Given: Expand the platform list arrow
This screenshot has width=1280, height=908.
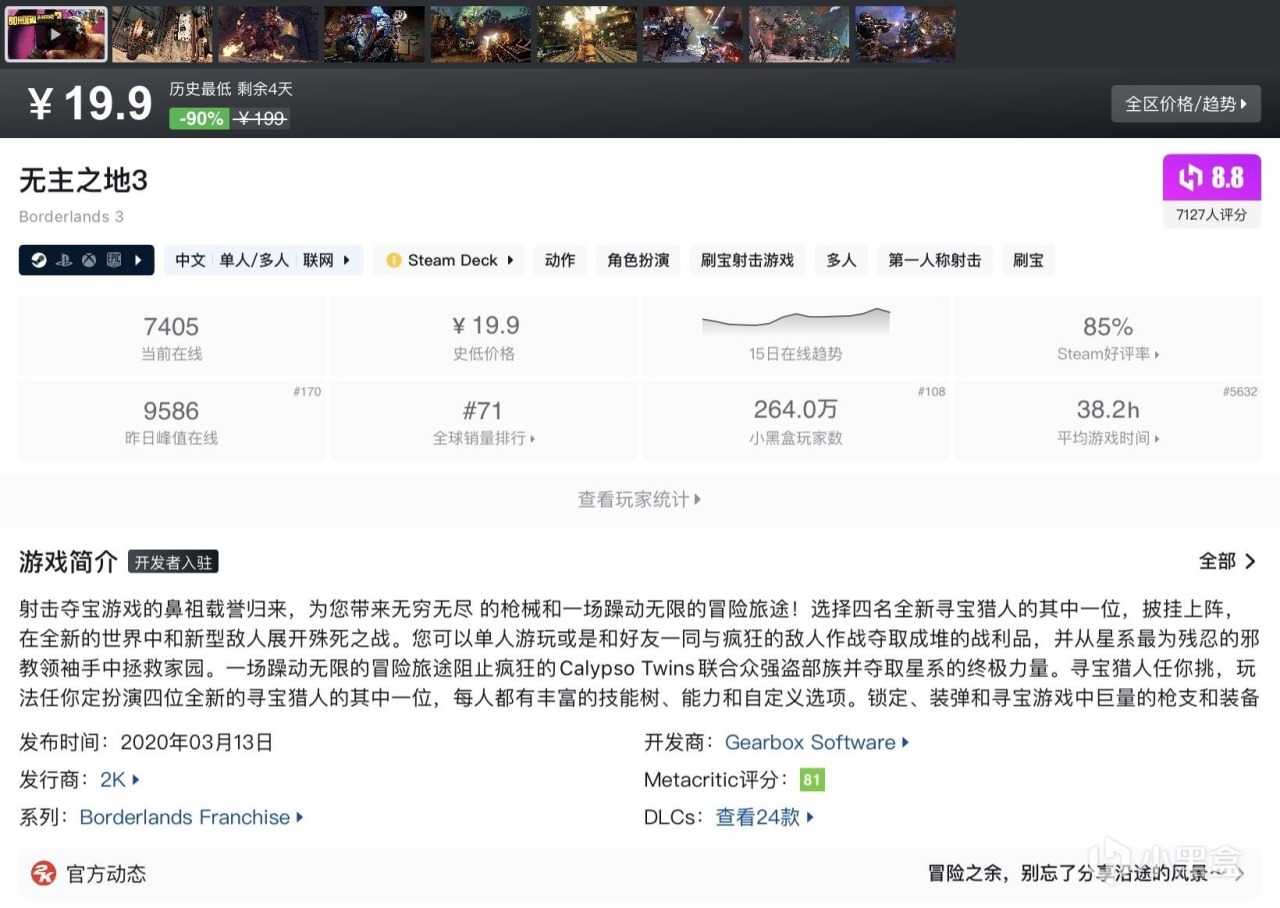Looking at the screenshot, I should [x=138, y=260].
